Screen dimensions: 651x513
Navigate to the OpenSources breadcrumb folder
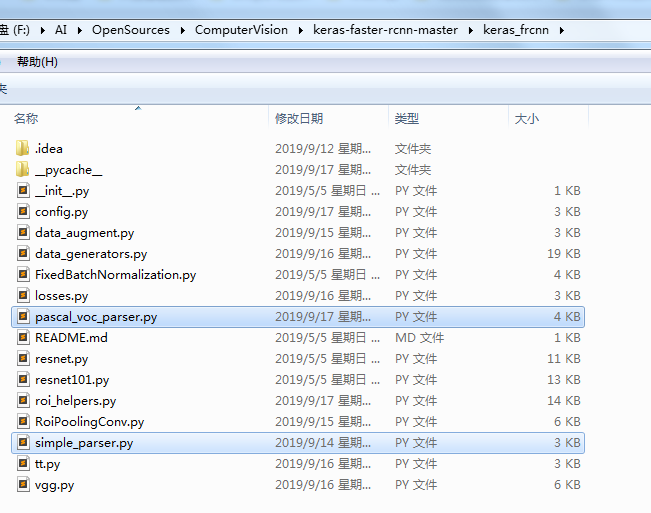[131, 30]
